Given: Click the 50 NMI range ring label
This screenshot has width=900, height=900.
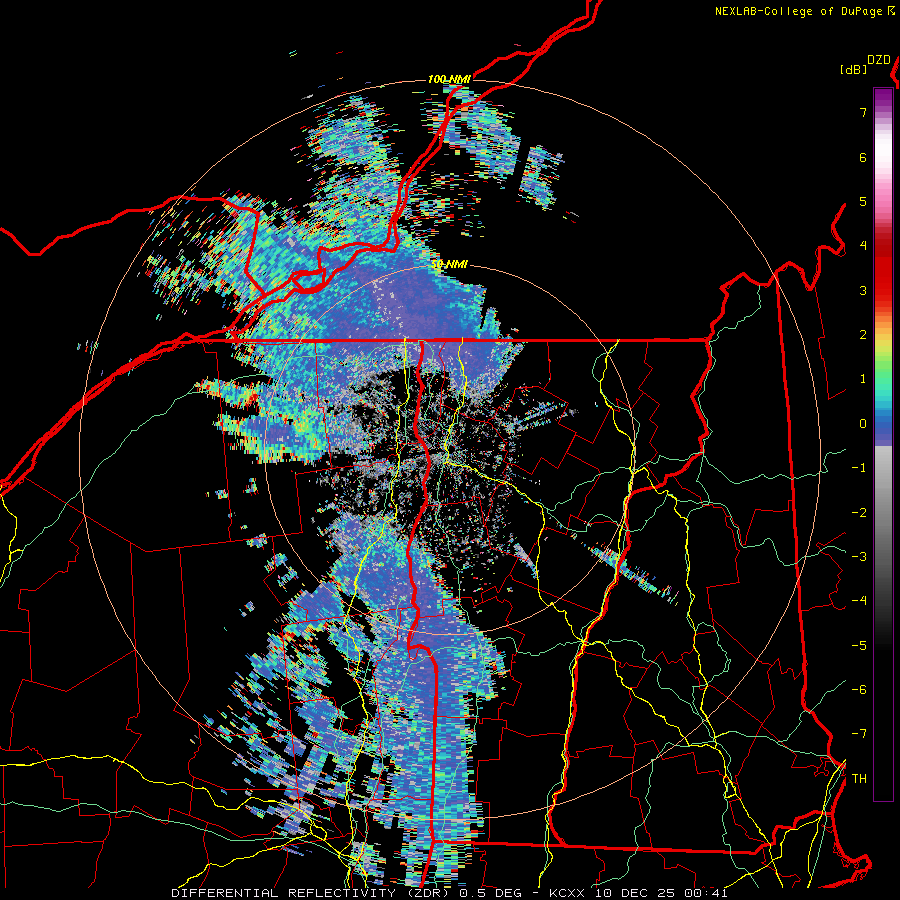Looking at the screenshot, I should tap(449, 265).
